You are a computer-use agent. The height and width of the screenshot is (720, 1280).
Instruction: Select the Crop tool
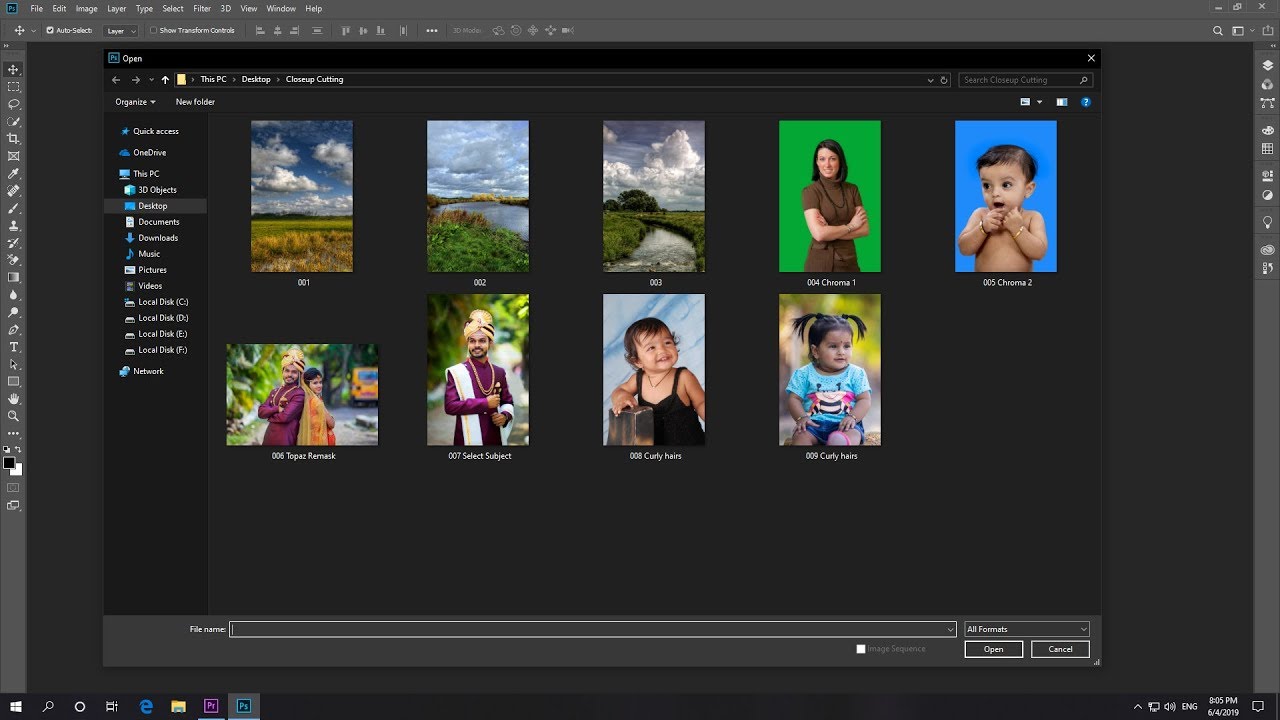[13, 139]
